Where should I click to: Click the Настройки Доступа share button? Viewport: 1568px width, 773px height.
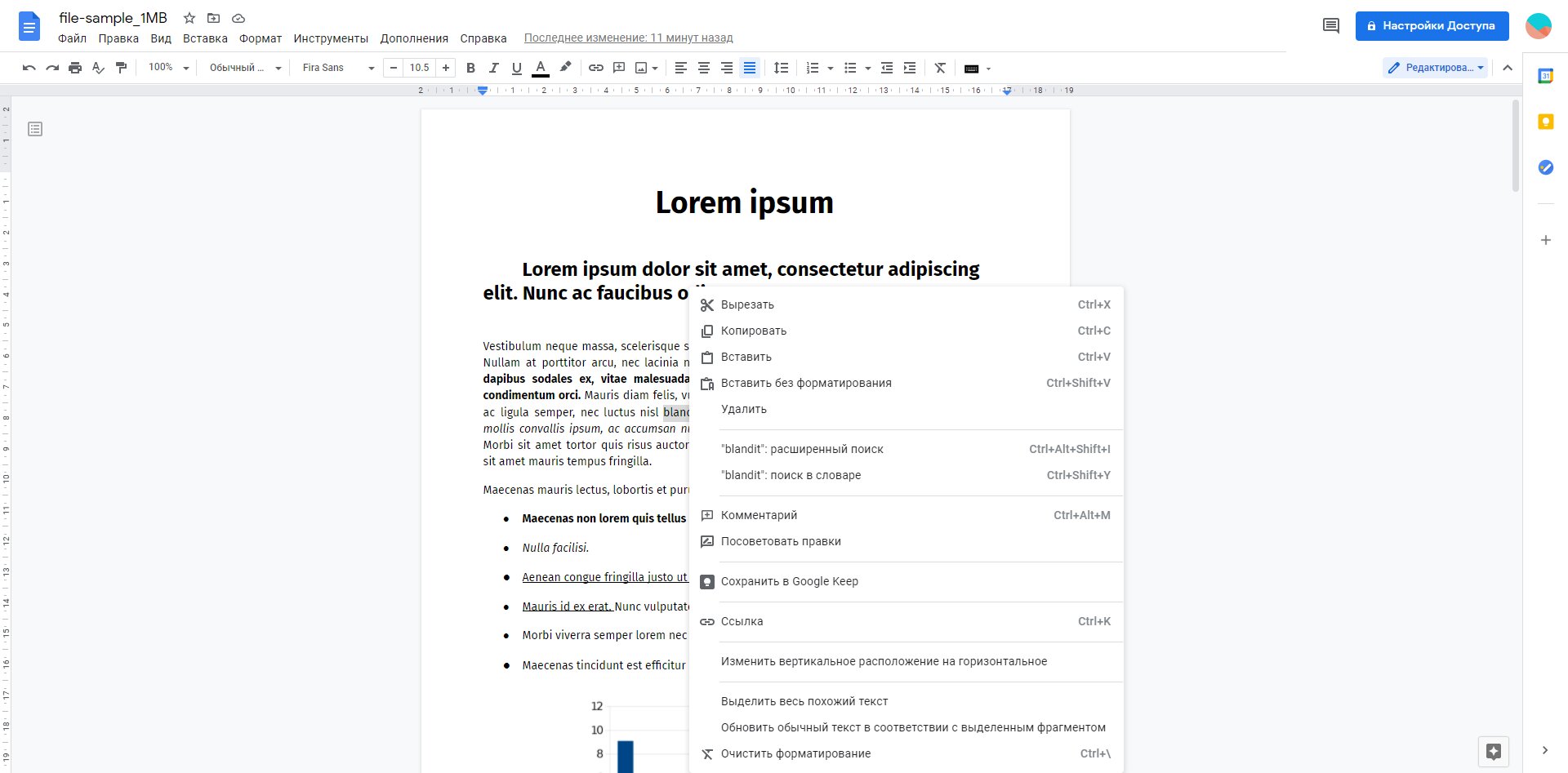(1432, 26)
